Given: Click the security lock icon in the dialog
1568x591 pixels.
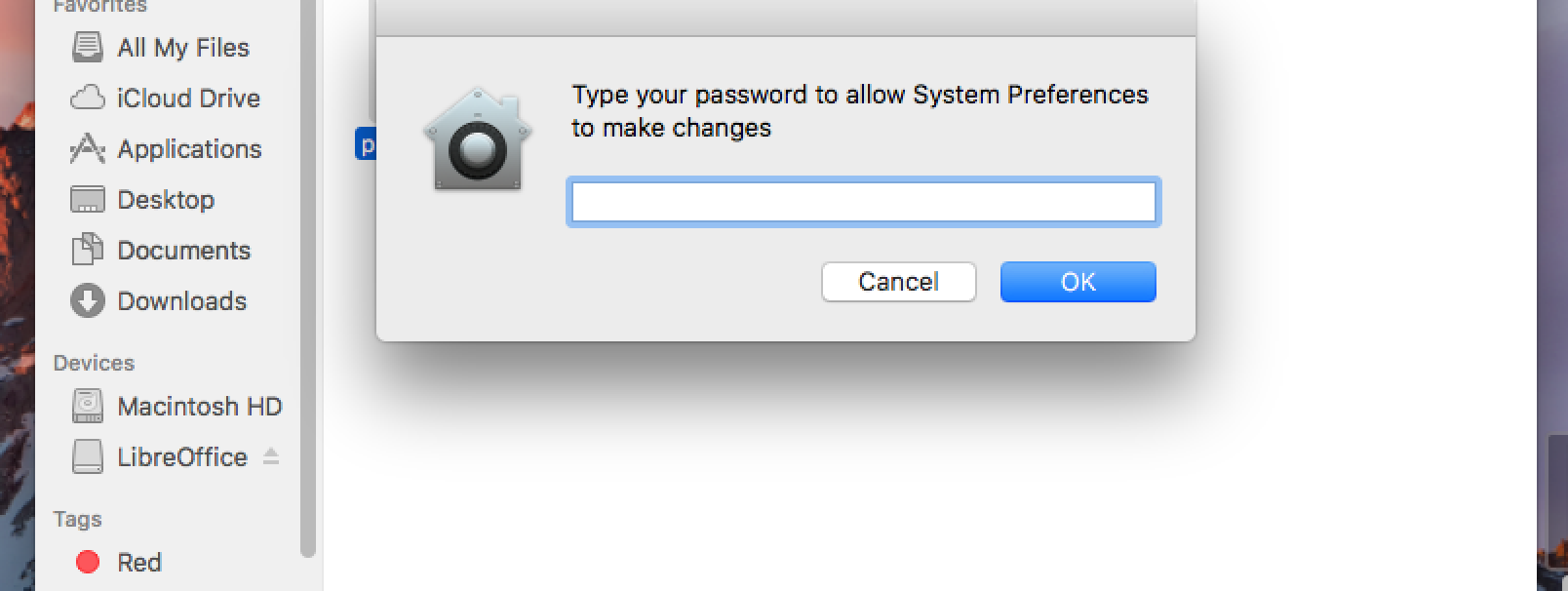Looking at the screenshot, I should pos(477,140).
